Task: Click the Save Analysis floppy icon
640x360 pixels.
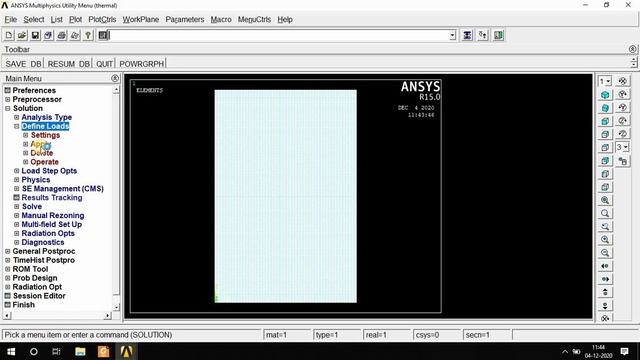Action: click(x=35, y=36)
